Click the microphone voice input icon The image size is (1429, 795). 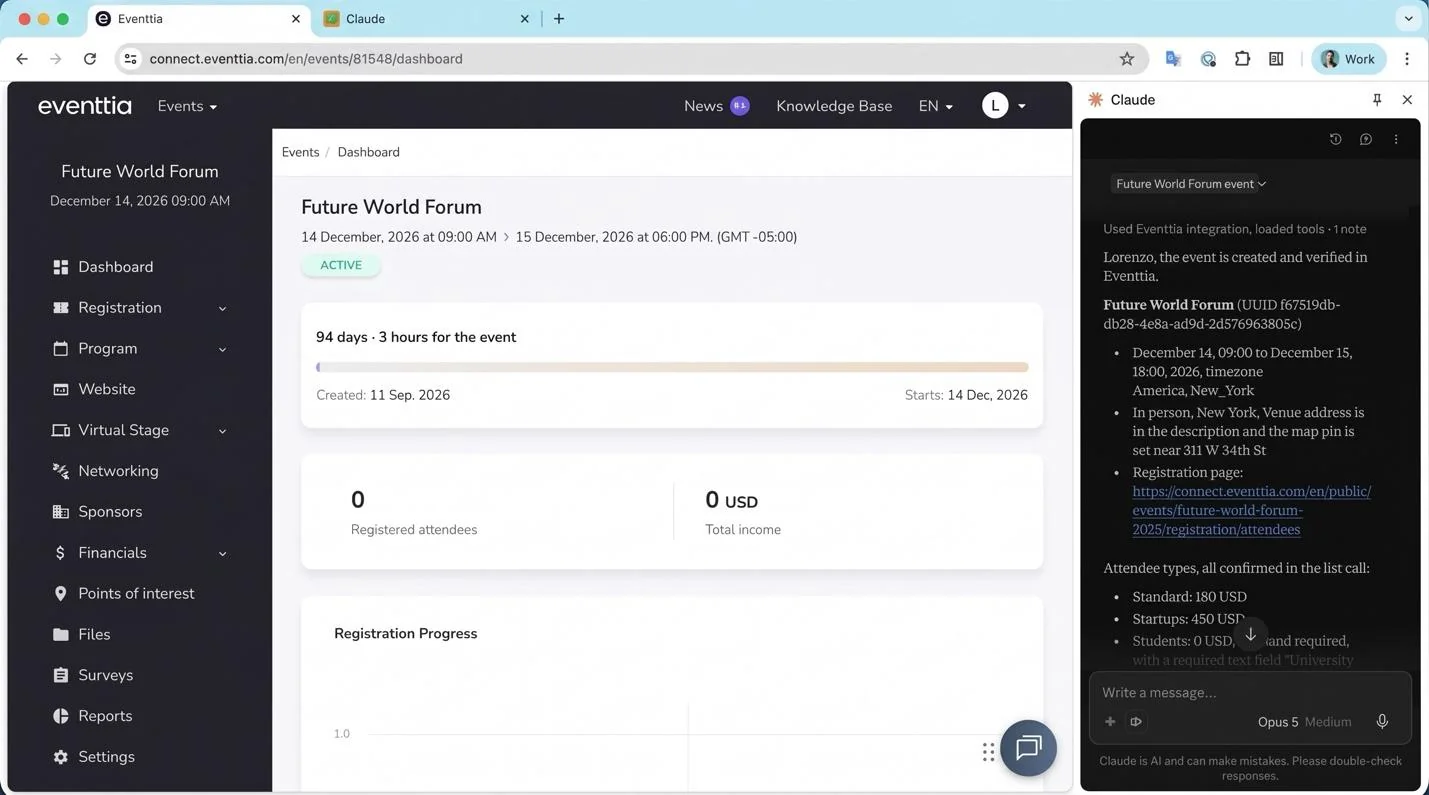(1382, 722)
